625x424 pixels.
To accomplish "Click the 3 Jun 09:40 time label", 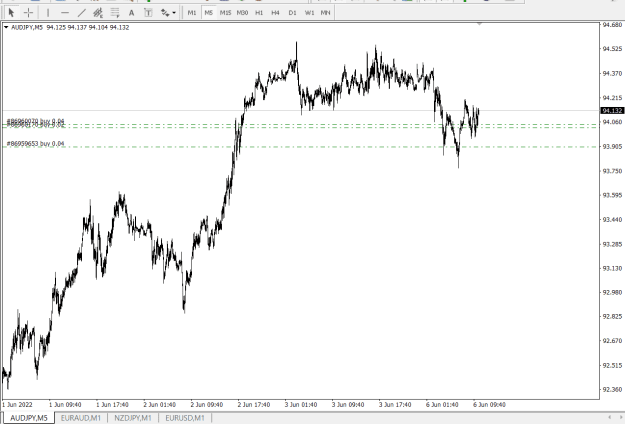I will click(348, 404).
